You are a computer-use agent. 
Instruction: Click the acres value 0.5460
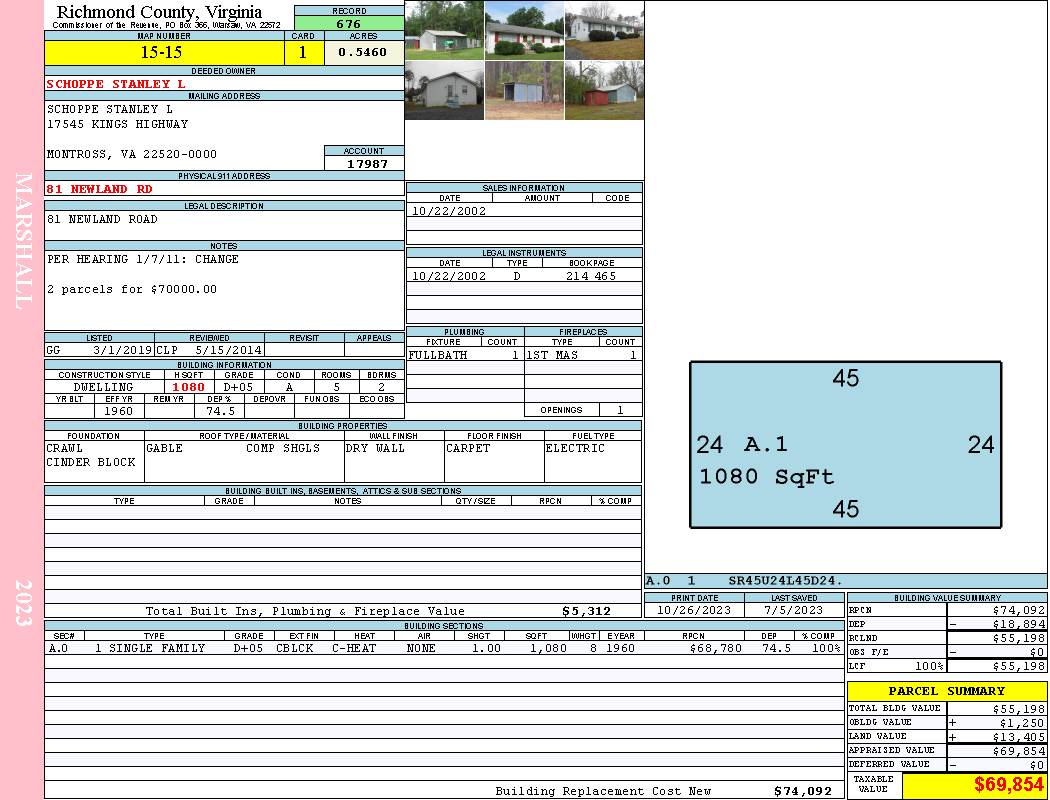click(362, 52)
